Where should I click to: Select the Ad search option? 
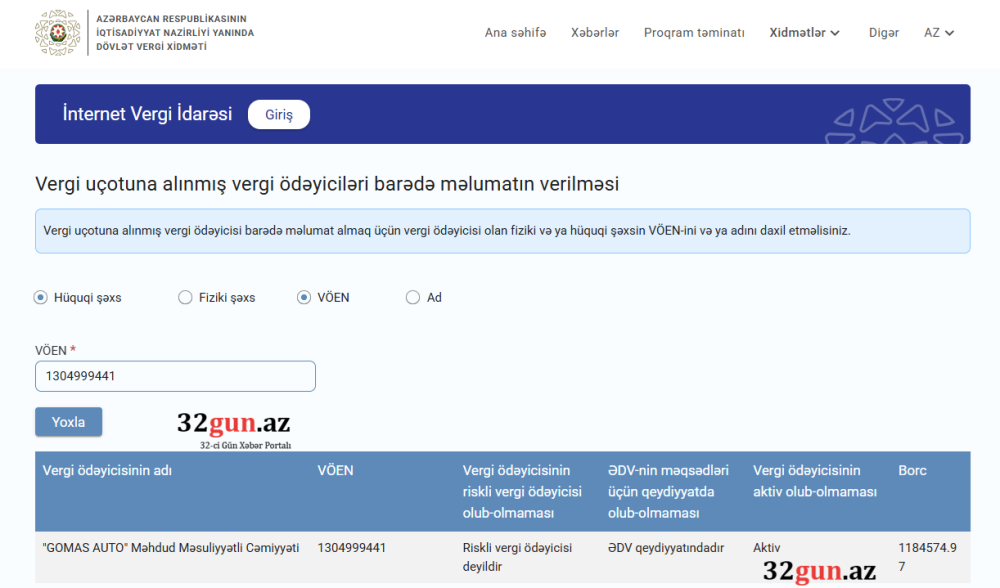point(412,297)
